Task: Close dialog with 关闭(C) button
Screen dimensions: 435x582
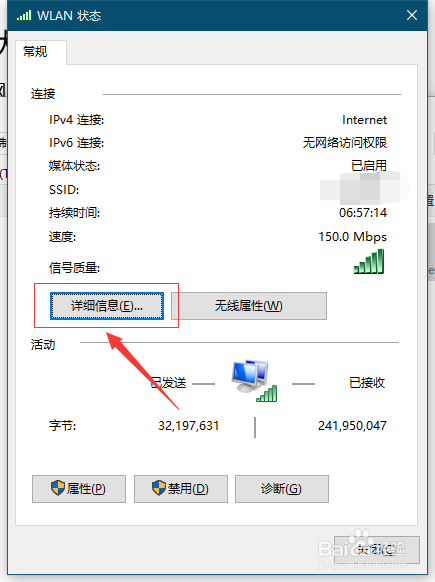Action: [377, 550]
